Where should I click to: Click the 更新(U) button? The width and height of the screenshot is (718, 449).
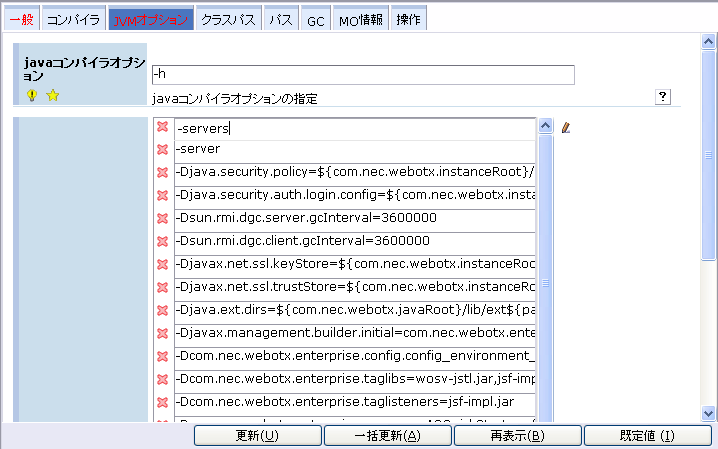pyautogui.click(x=256, y=436)
